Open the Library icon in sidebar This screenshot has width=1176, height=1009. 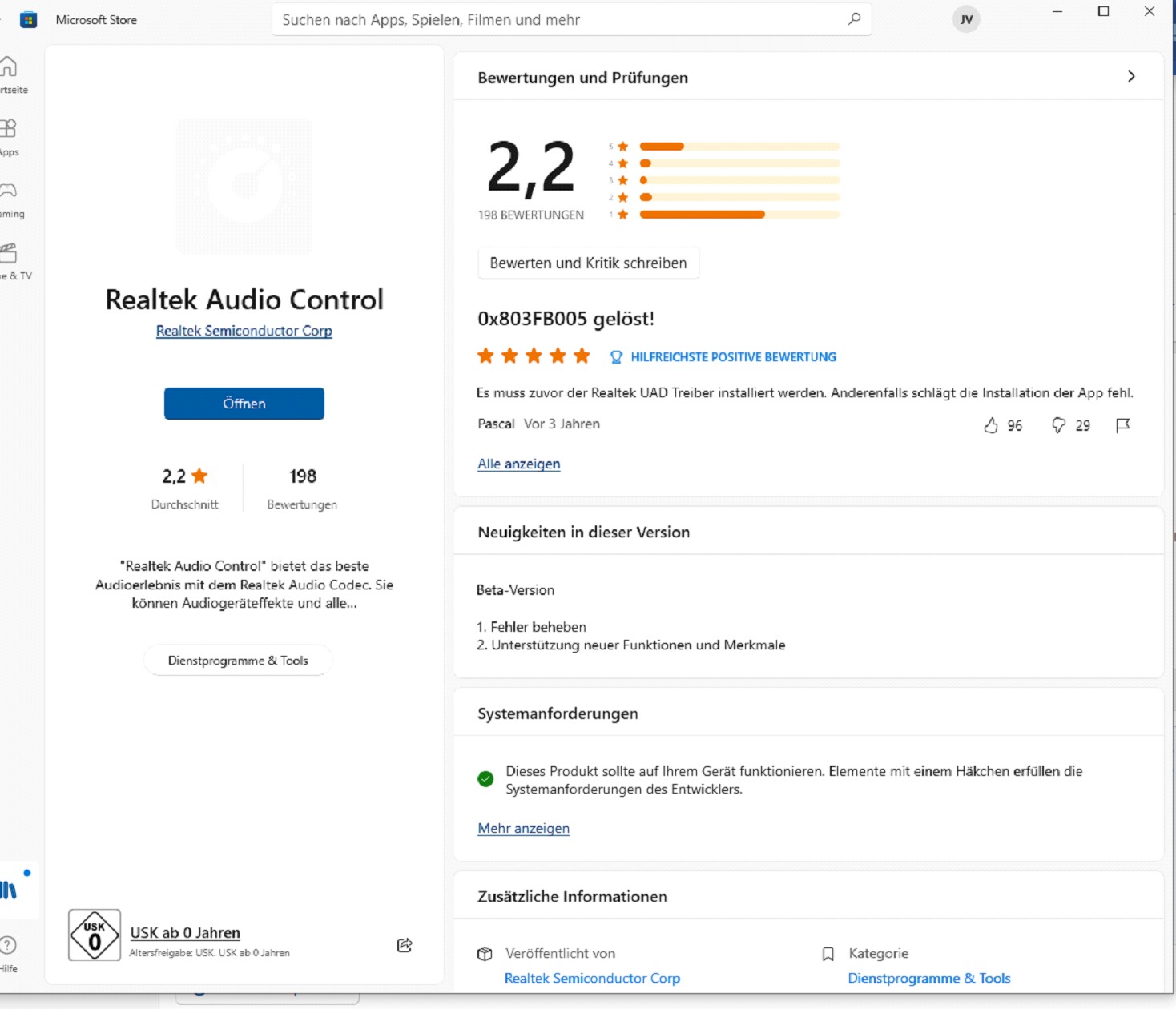click(10, 889)
